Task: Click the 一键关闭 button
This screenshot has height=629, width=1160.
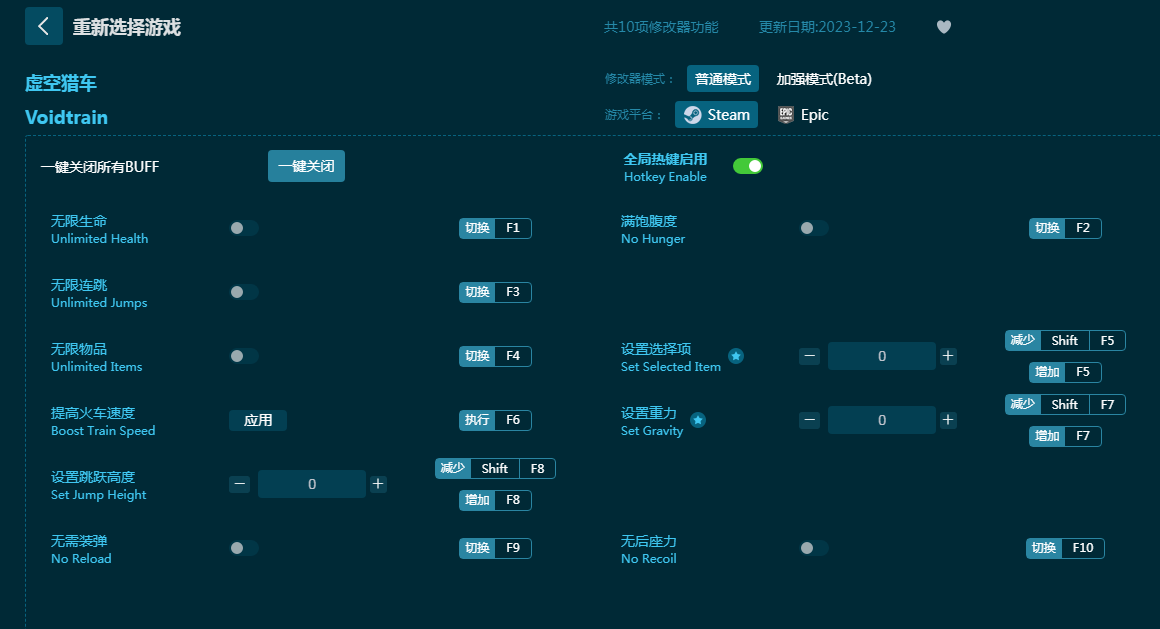Action: coord(306,166)
